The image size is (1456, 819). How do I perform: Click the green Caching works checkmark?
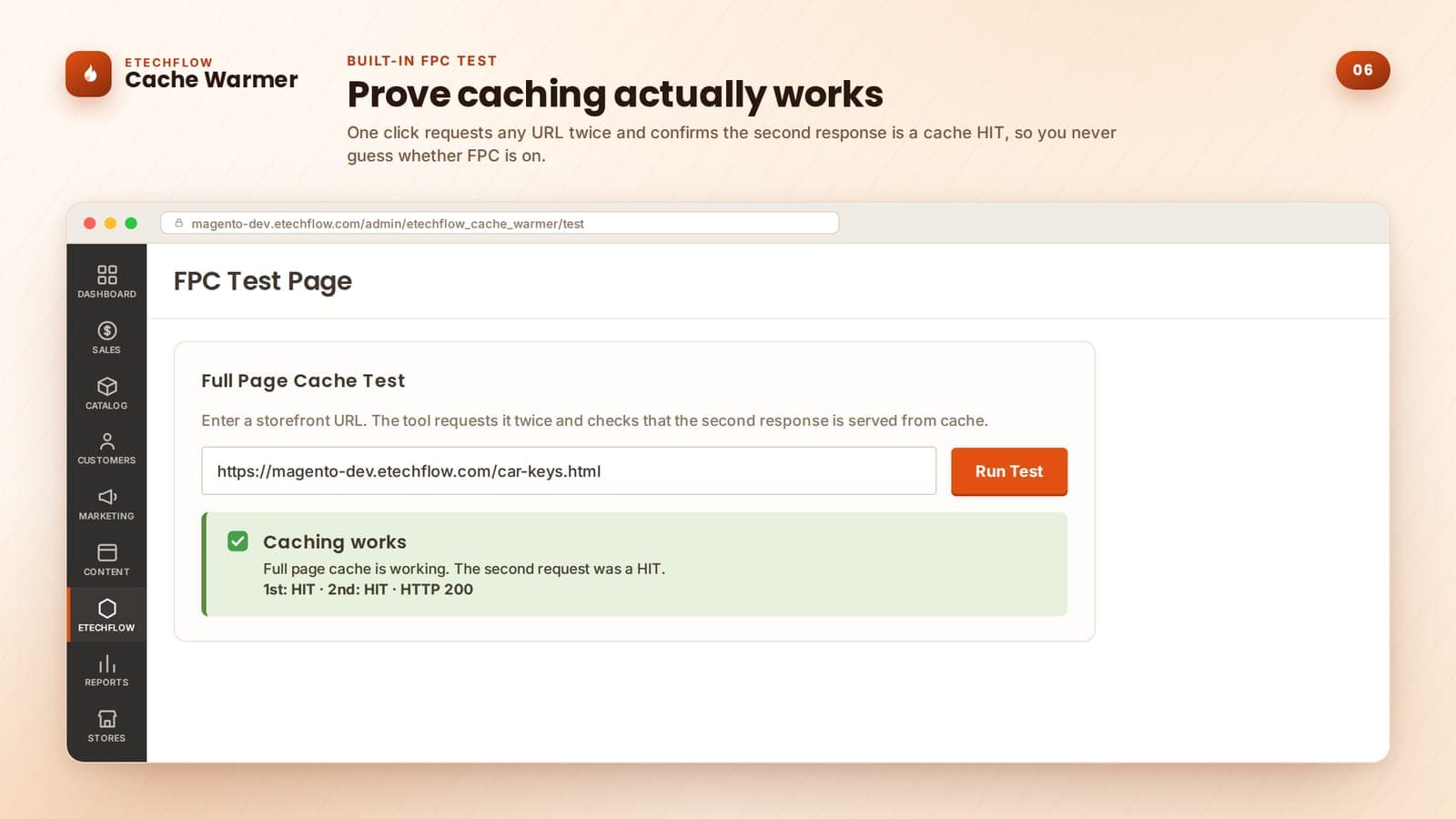[238, 541]
